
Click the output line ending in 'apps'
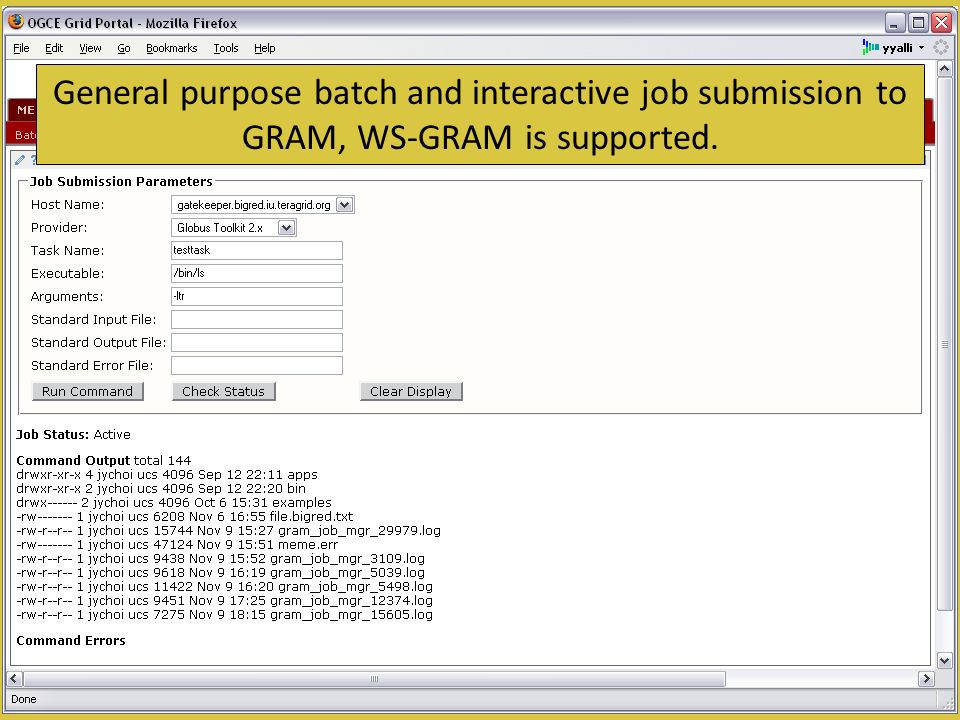click(x=167, y=474)
